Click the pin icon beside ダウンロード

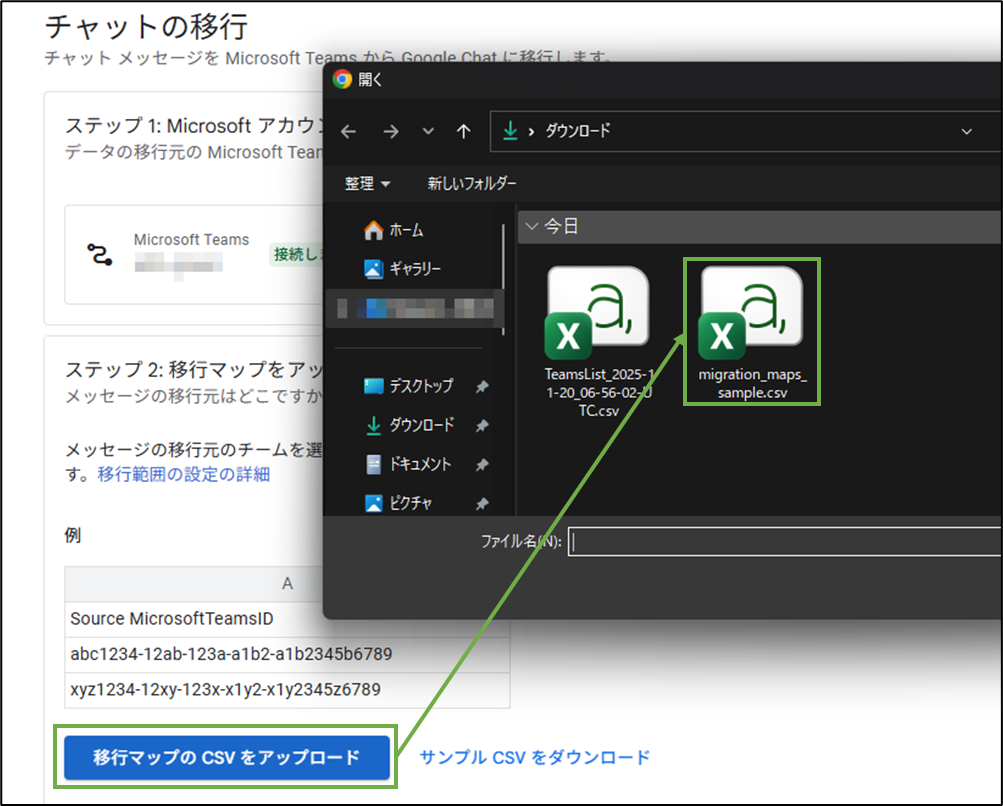click(482, 425)
